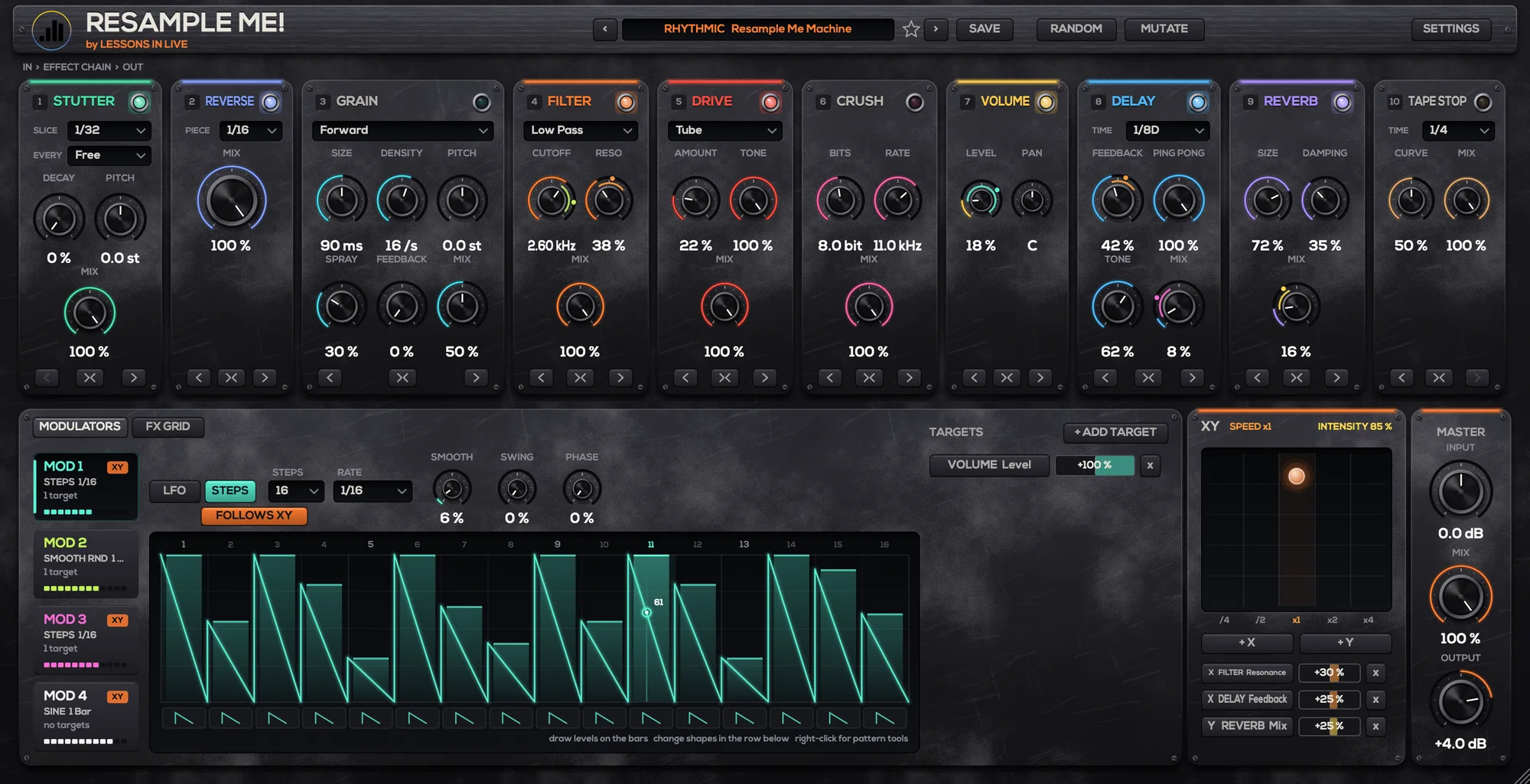The height and width of the screenshot is (784, 1530).
Task: Enable the CRUSH effect power button
Action: pyautogui.click(x=914, y=102)
